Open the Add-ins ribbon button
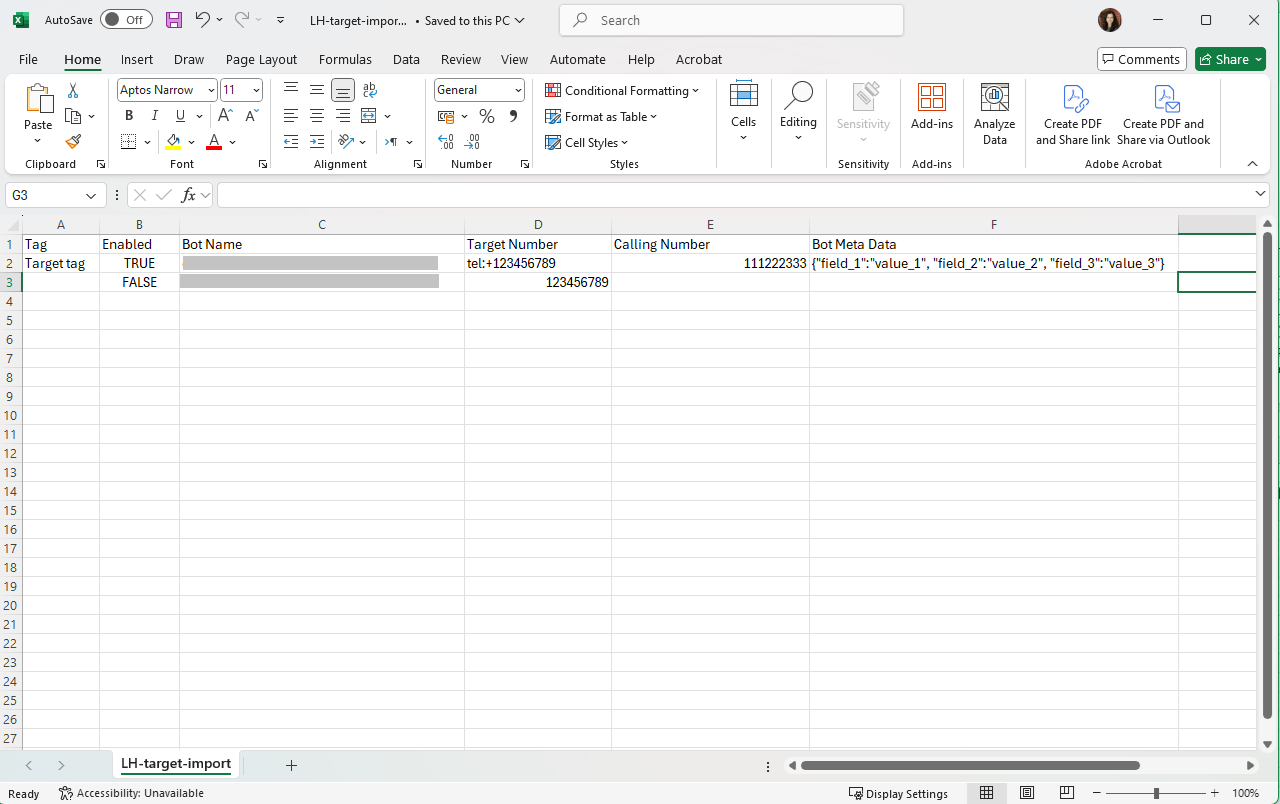This screenshot has width=1280, height=804. [x=932, y=108]
